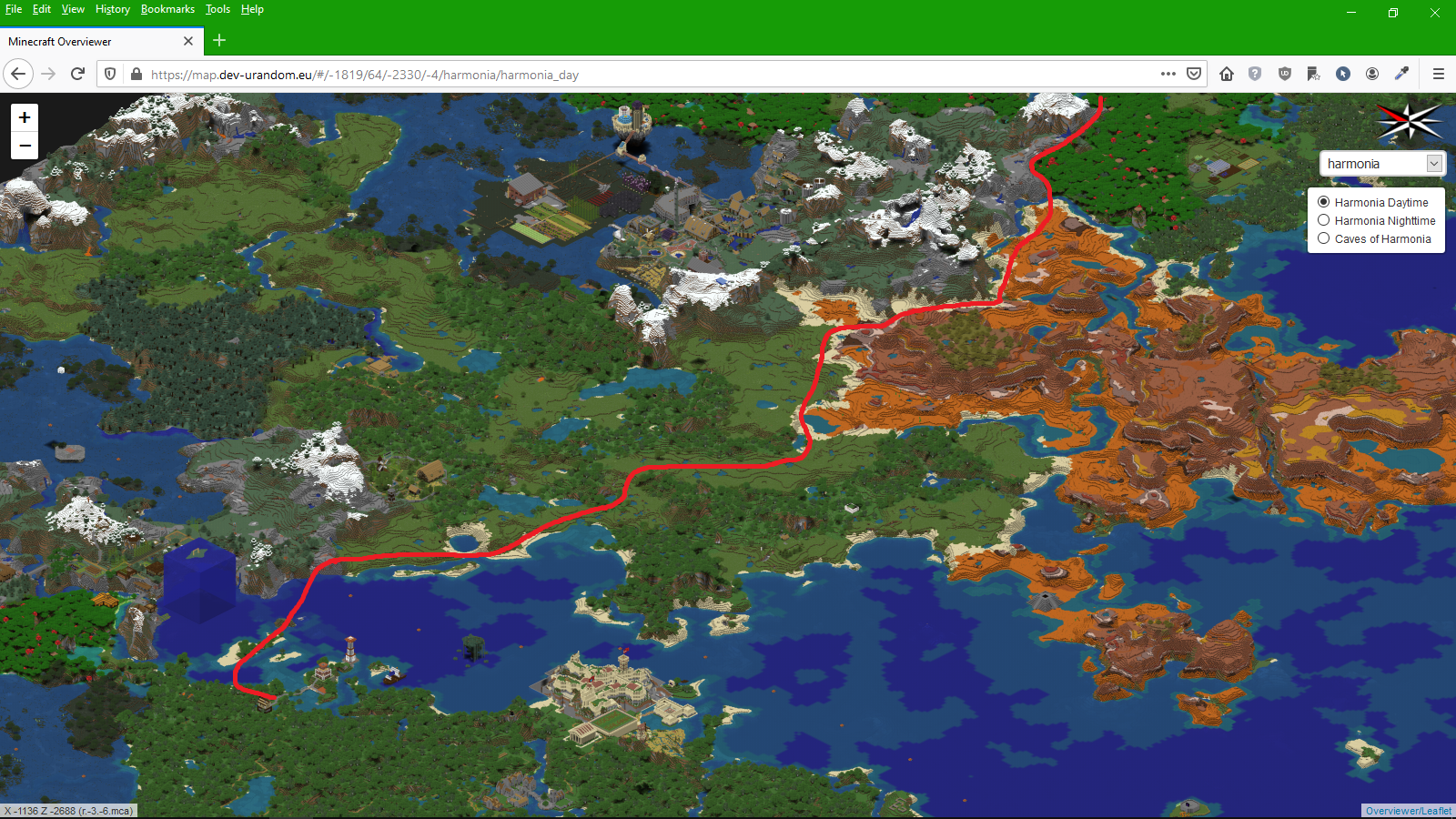Open Firefox hamburger application menu
1456x819 pixels.
pos(1438,74)
